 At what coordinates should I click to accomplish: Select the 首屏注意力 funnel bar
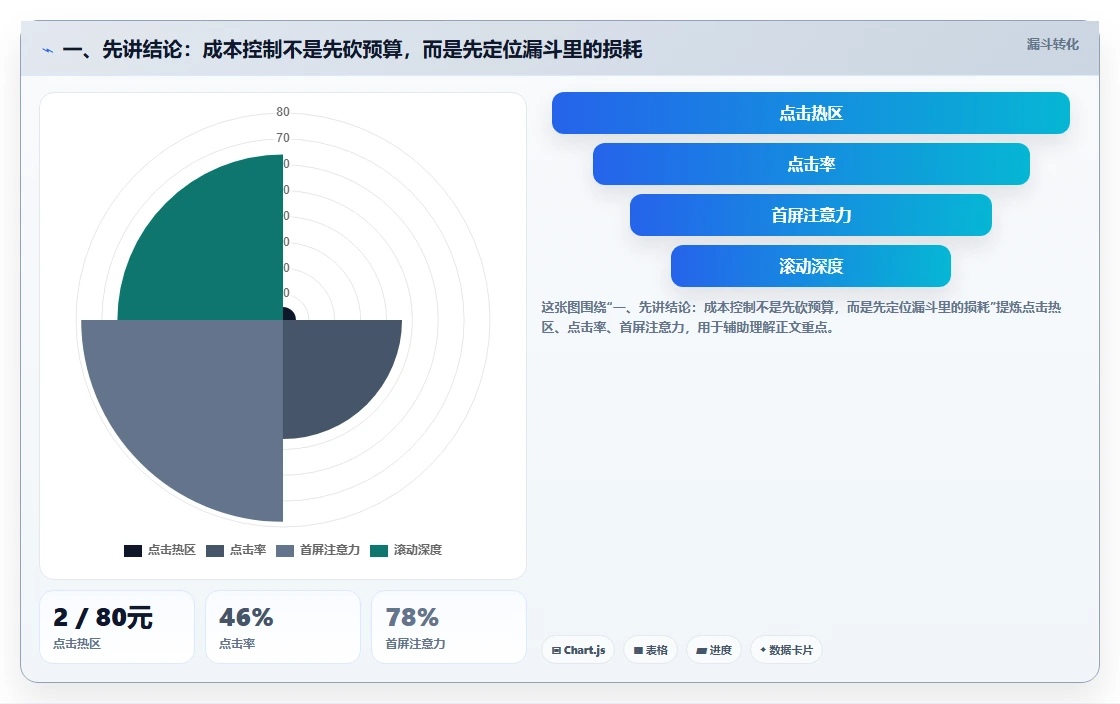click(811, 215)
